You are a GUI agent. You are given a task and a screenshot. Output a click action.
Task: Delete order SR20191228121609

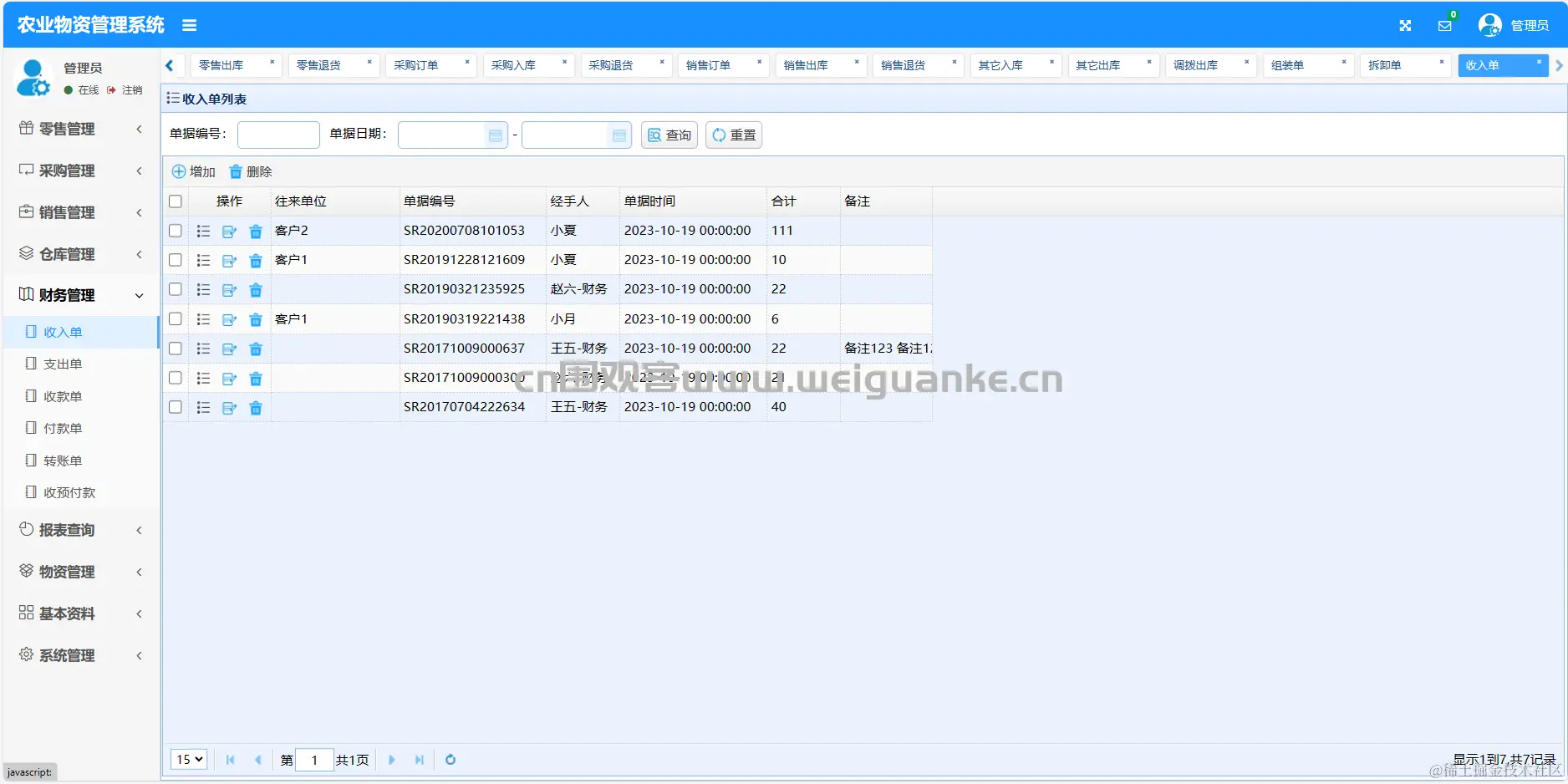coord(256,261)
